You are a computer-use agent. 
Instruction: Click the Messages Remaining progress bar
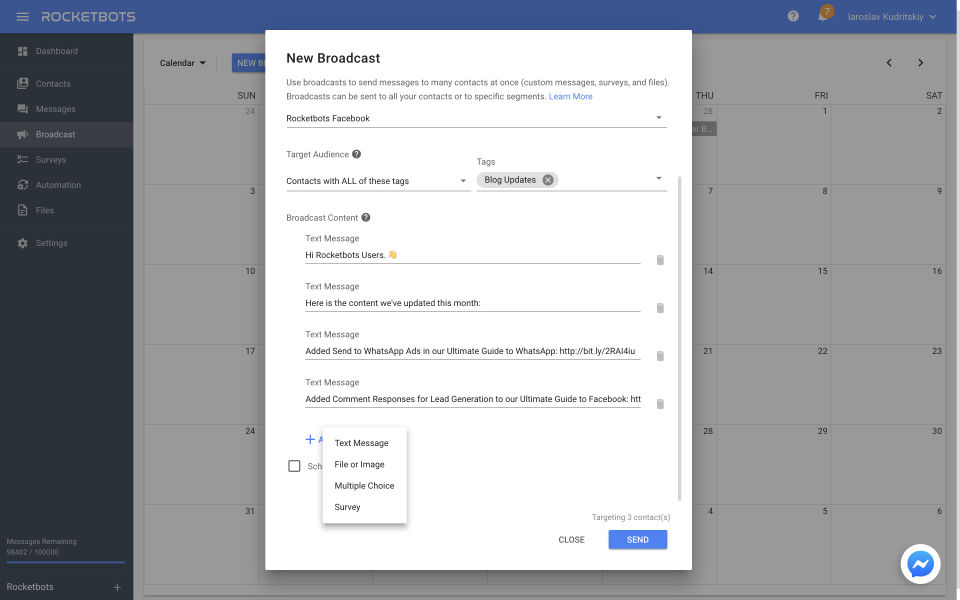[x=66, y=562]
